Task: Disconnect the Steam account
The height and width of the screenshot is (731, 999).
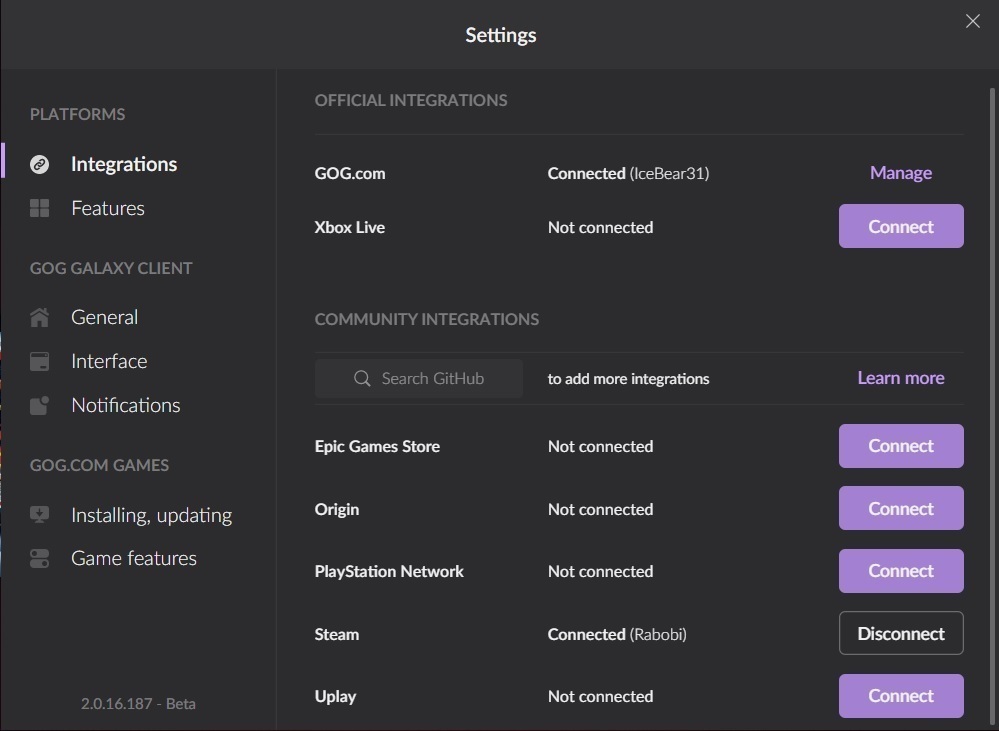Action: tap(900, 633)
